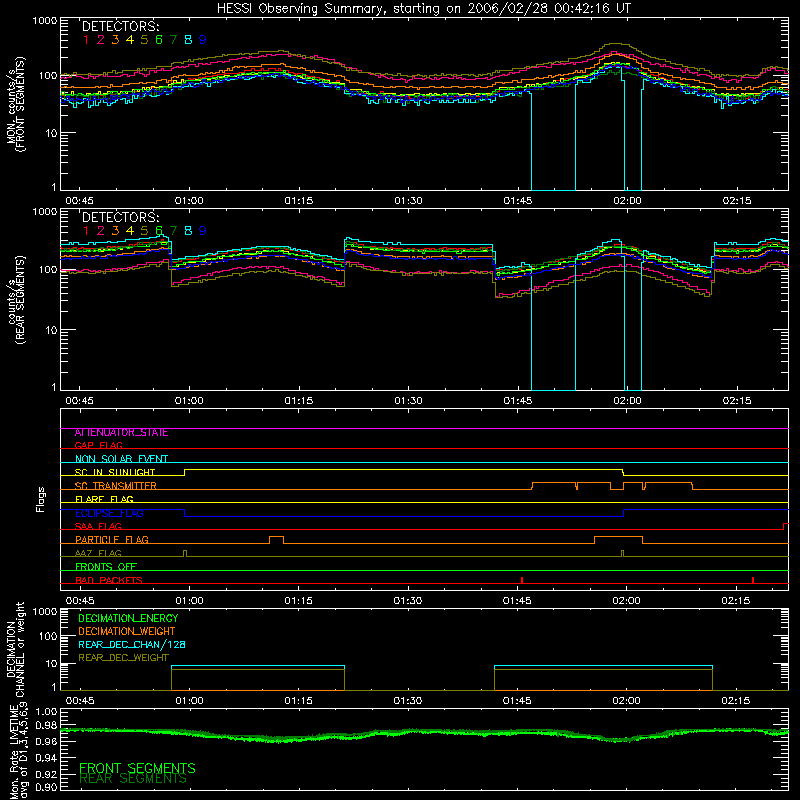Click the BAD_PACKETS flag label
This screenshot has width=800, height=800.
[x=109, y=580]
